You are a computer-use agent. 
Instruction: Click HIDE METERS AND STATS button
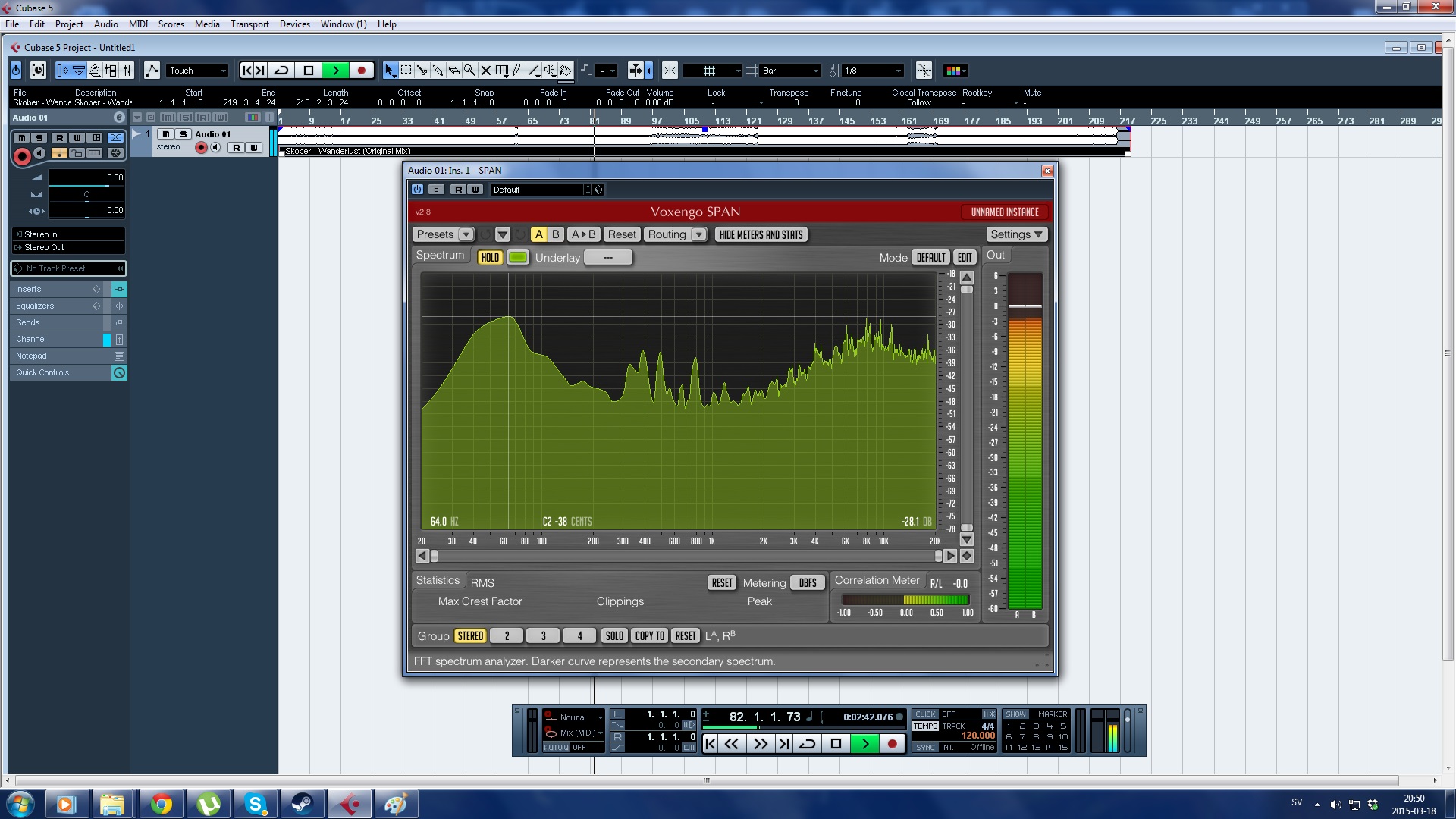[761, 234]
